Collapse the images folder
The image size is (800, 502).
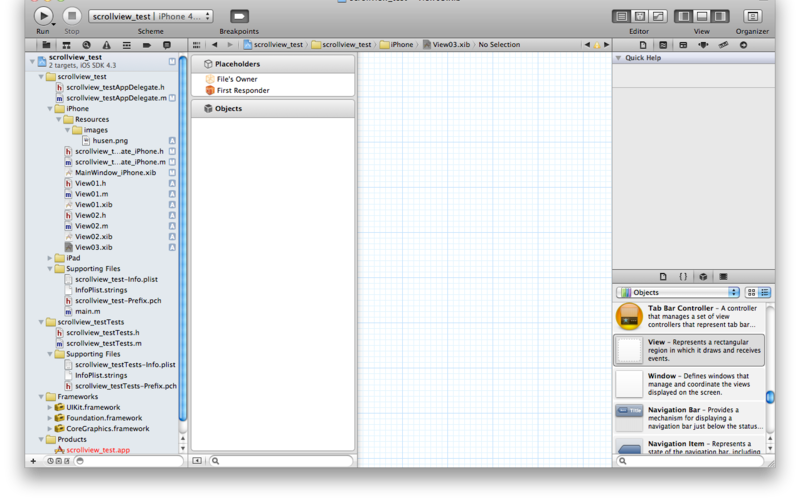coord(67,130)
